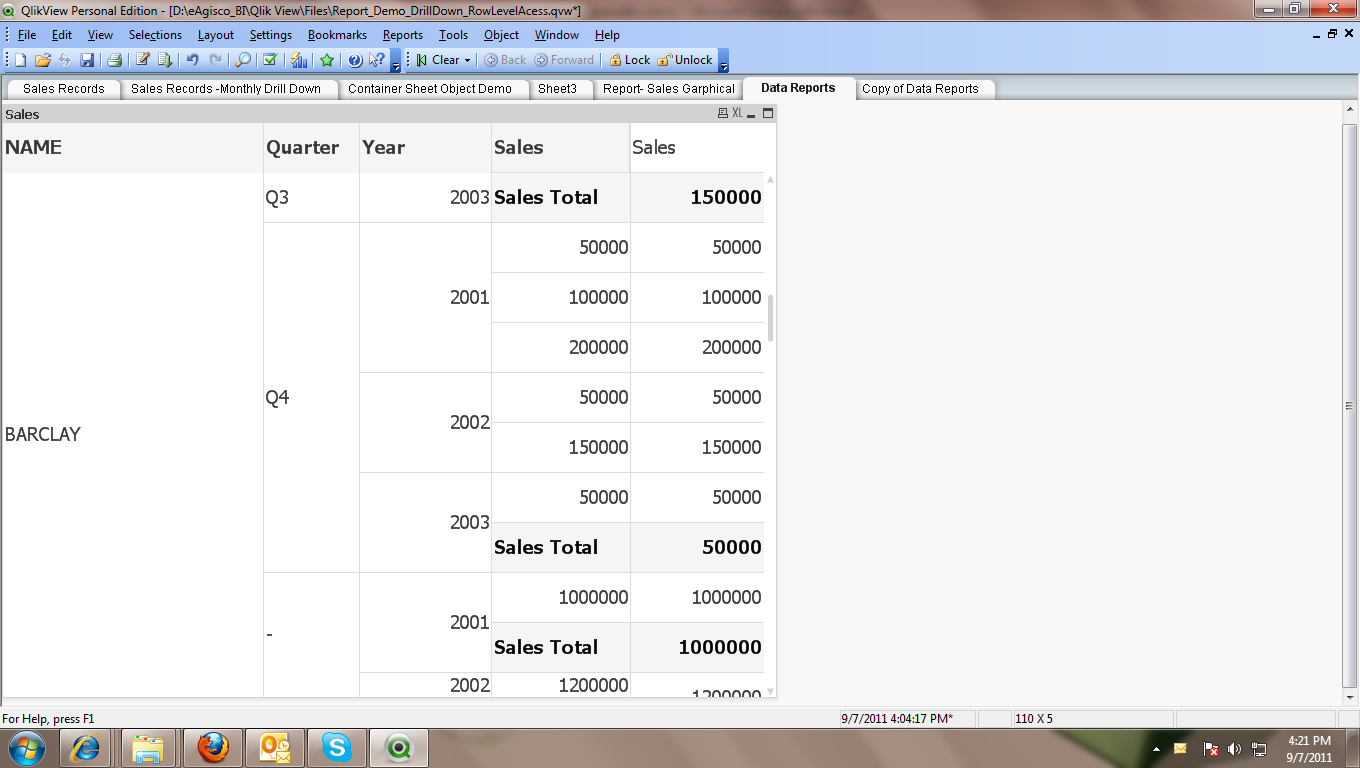Open Help Topics question mark icon
This screenshot has height=768, width=1360.
click(354, 60)
